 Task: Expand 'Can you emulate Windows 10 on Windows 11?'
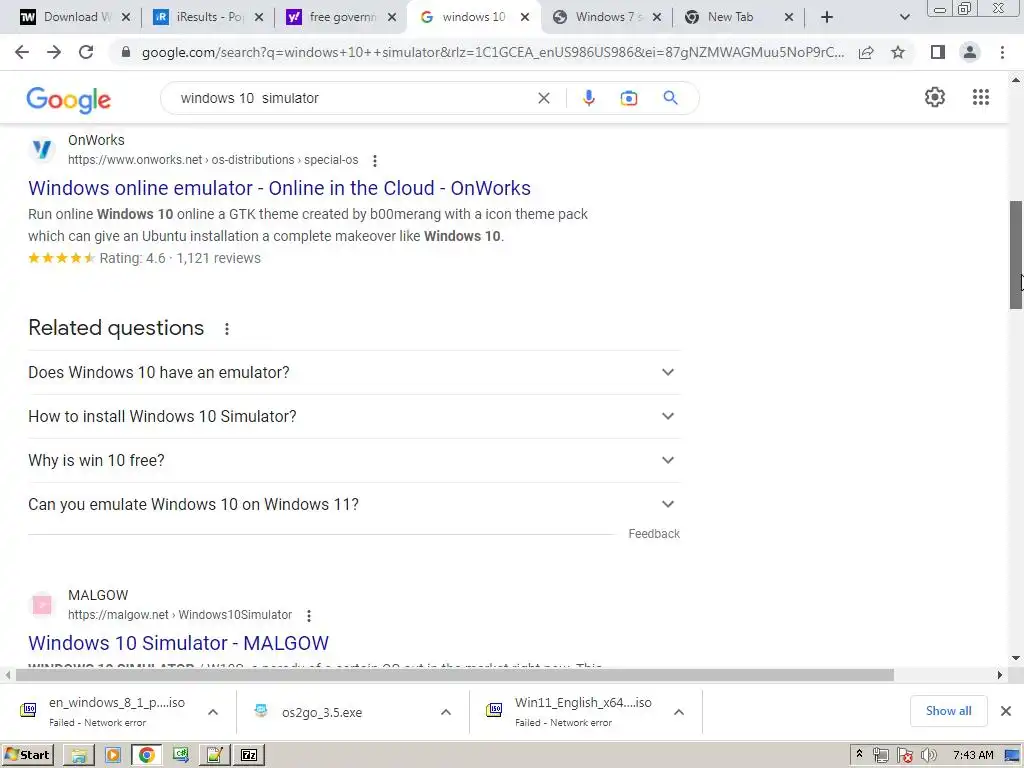354,505
